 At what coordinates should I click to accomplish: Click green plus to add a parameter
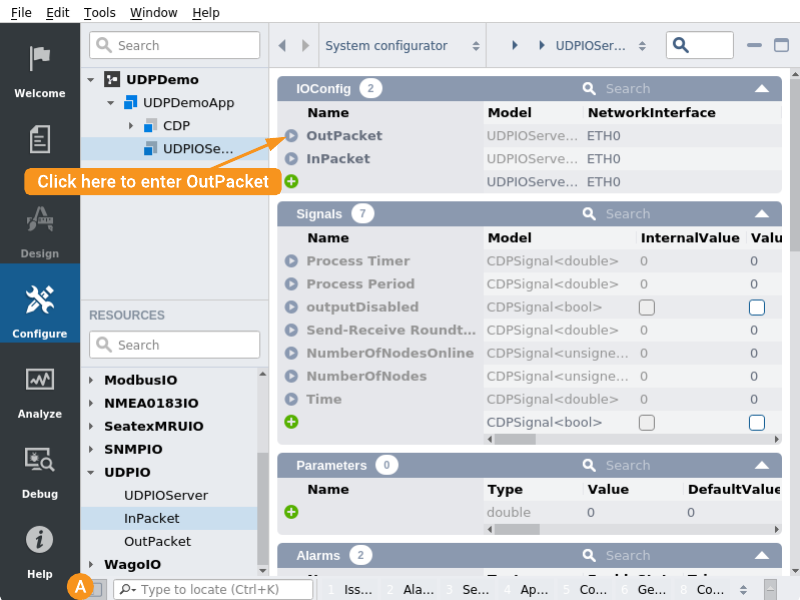point(291,512)
